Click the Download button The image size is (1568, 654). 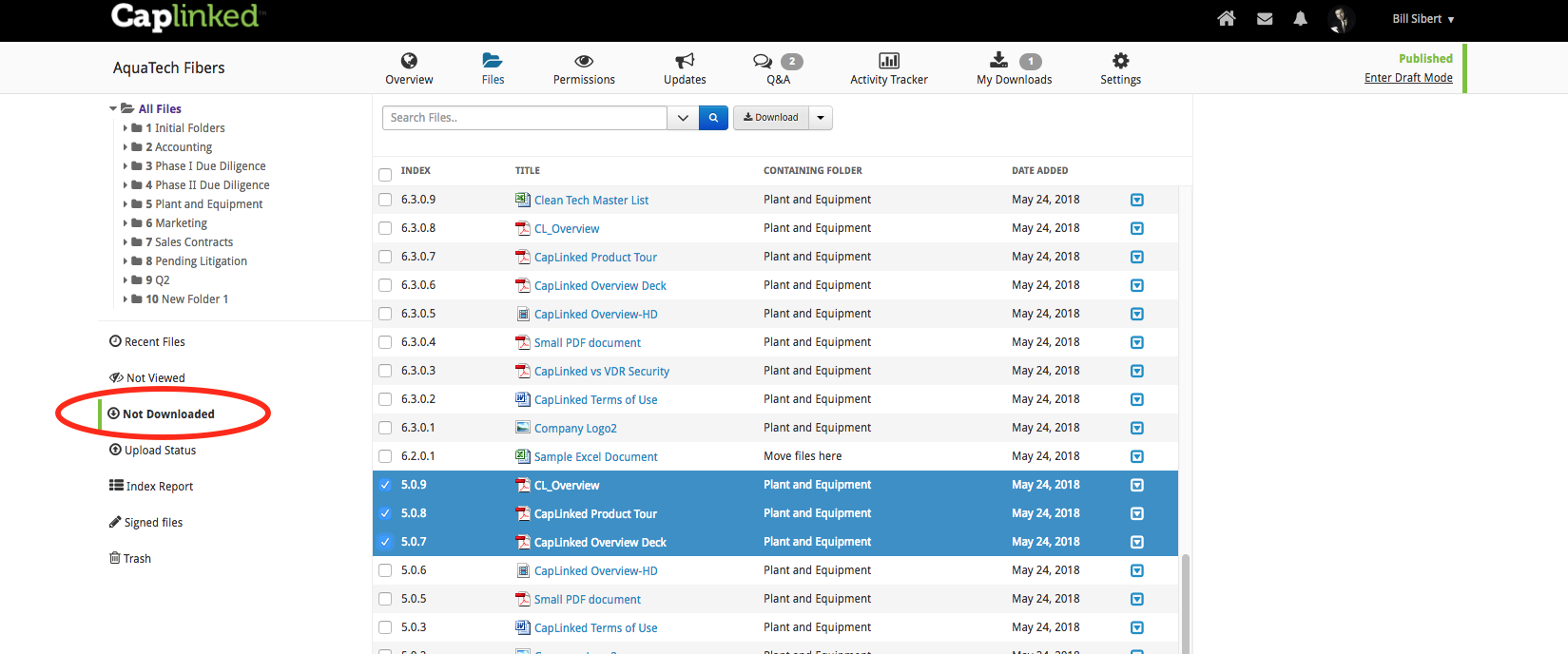[771, 118]
